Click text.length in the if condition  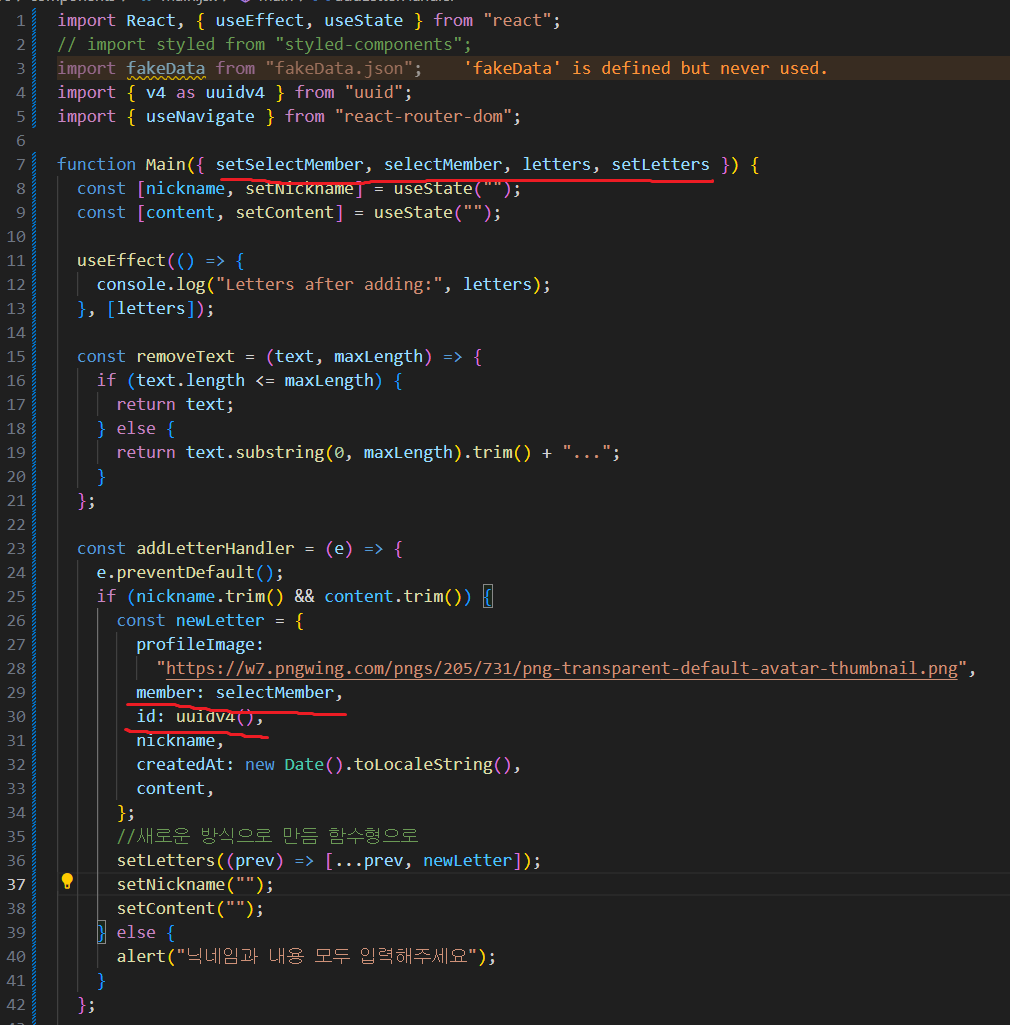[190, 380]
